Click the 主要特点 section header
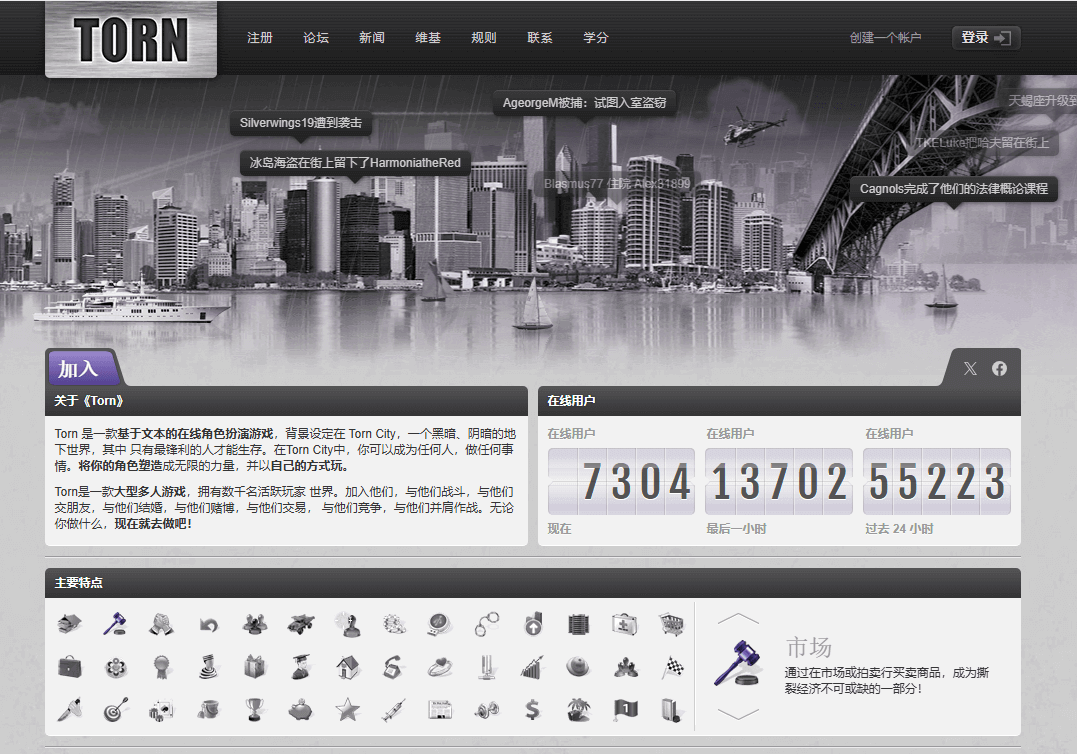1077x754 pixels. (533, 583)
